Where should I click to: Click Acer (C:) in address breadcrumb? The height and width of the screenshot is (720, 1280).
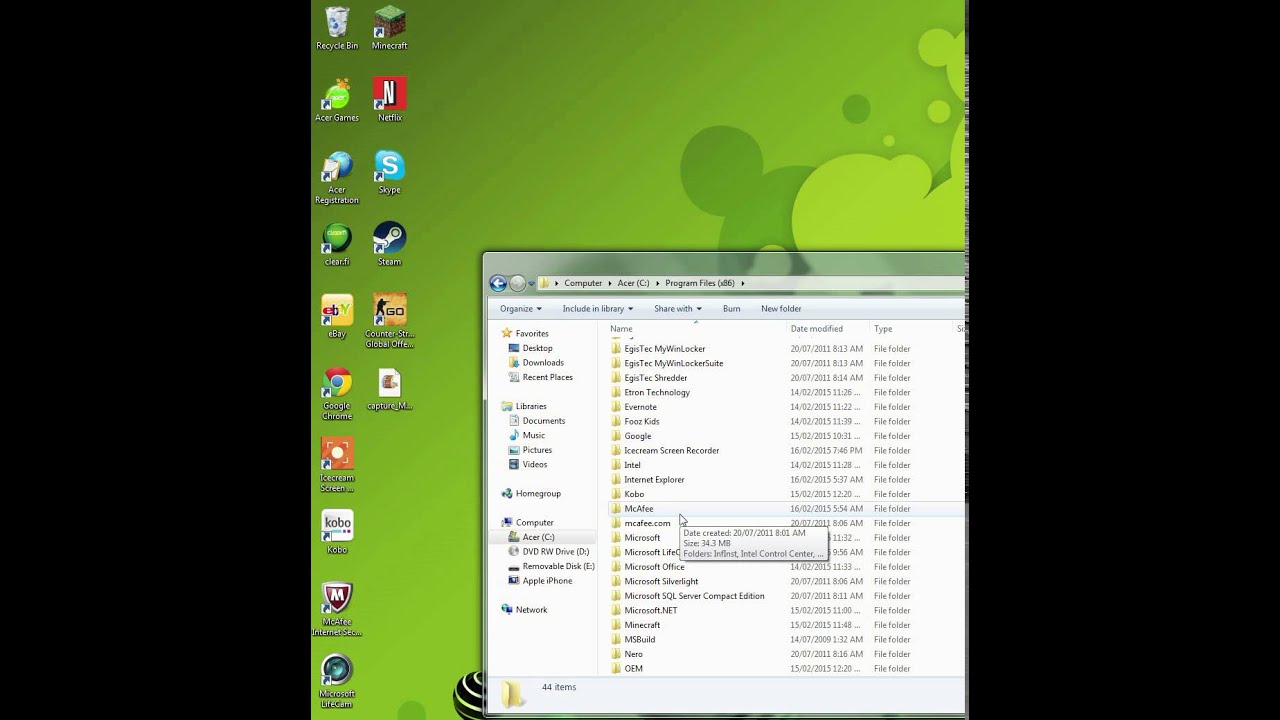(x=633, y=283)
